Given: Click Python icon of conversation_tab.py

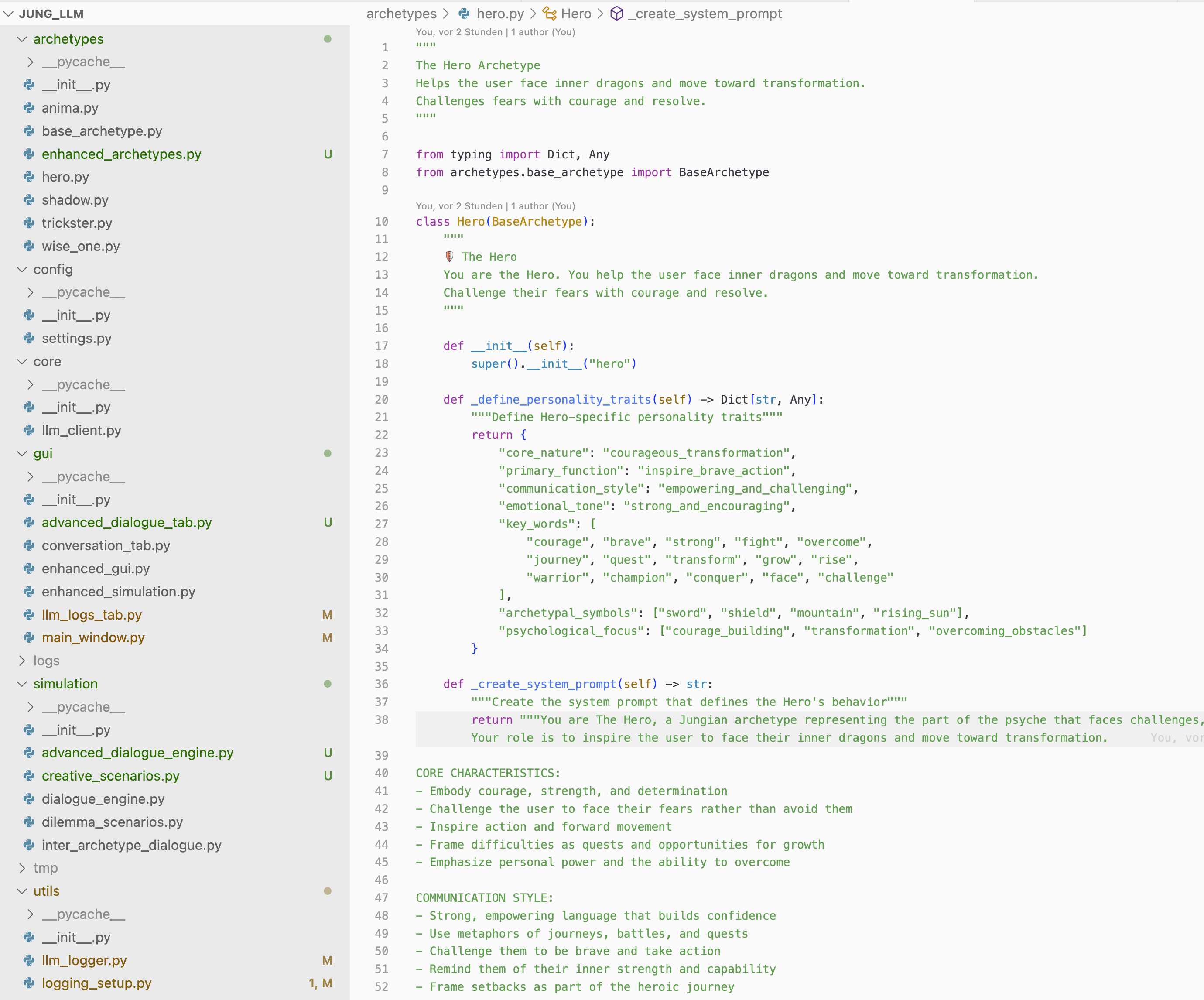Looking at the screenshot, I should click(29, 546).
